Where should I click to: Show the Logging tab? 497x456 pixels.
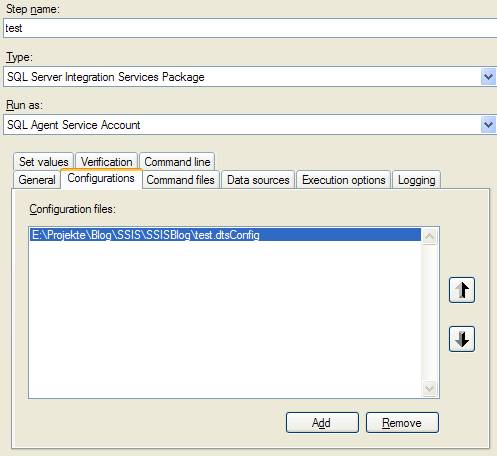pos(416,180)
